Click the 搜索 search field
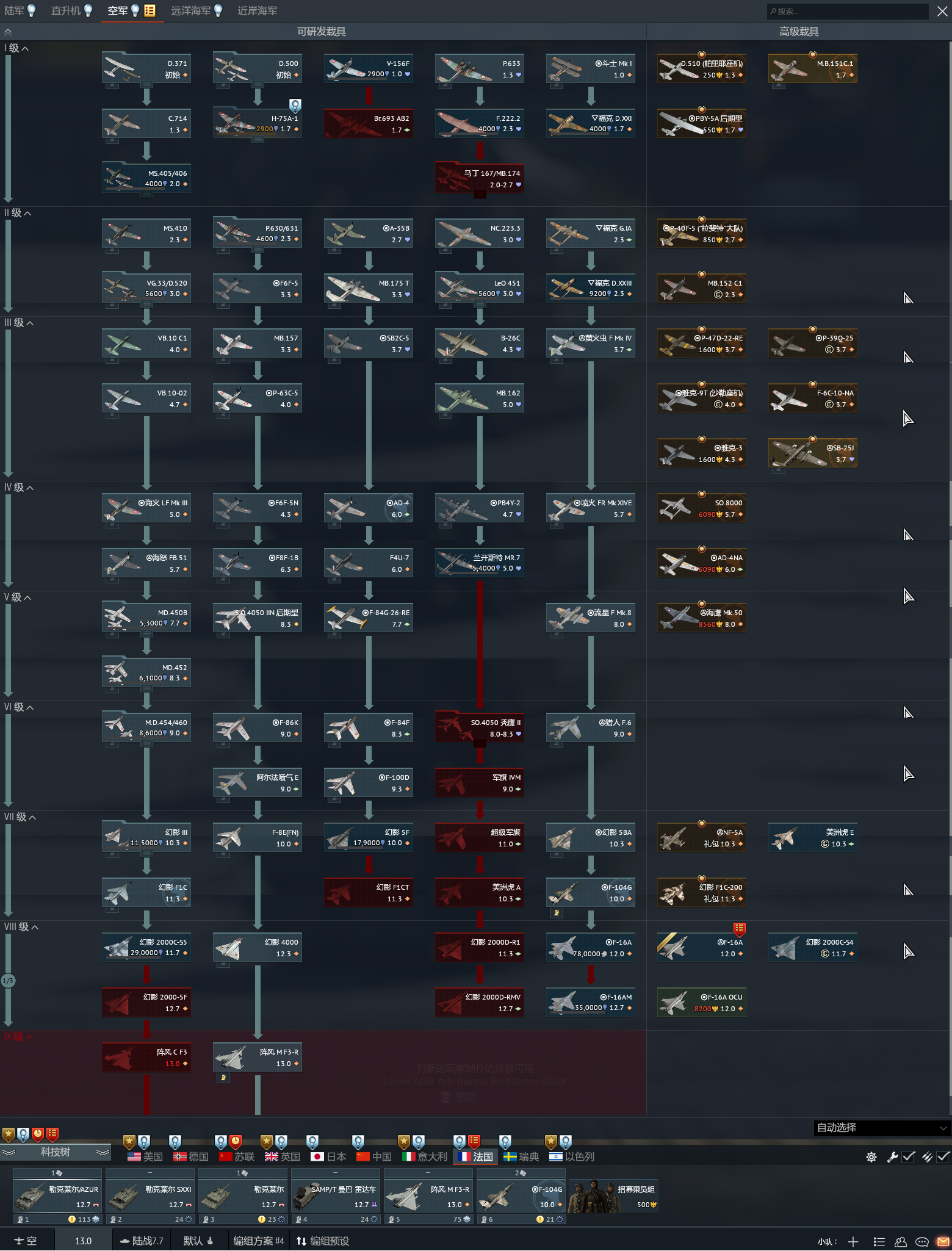 click(848, 11)
